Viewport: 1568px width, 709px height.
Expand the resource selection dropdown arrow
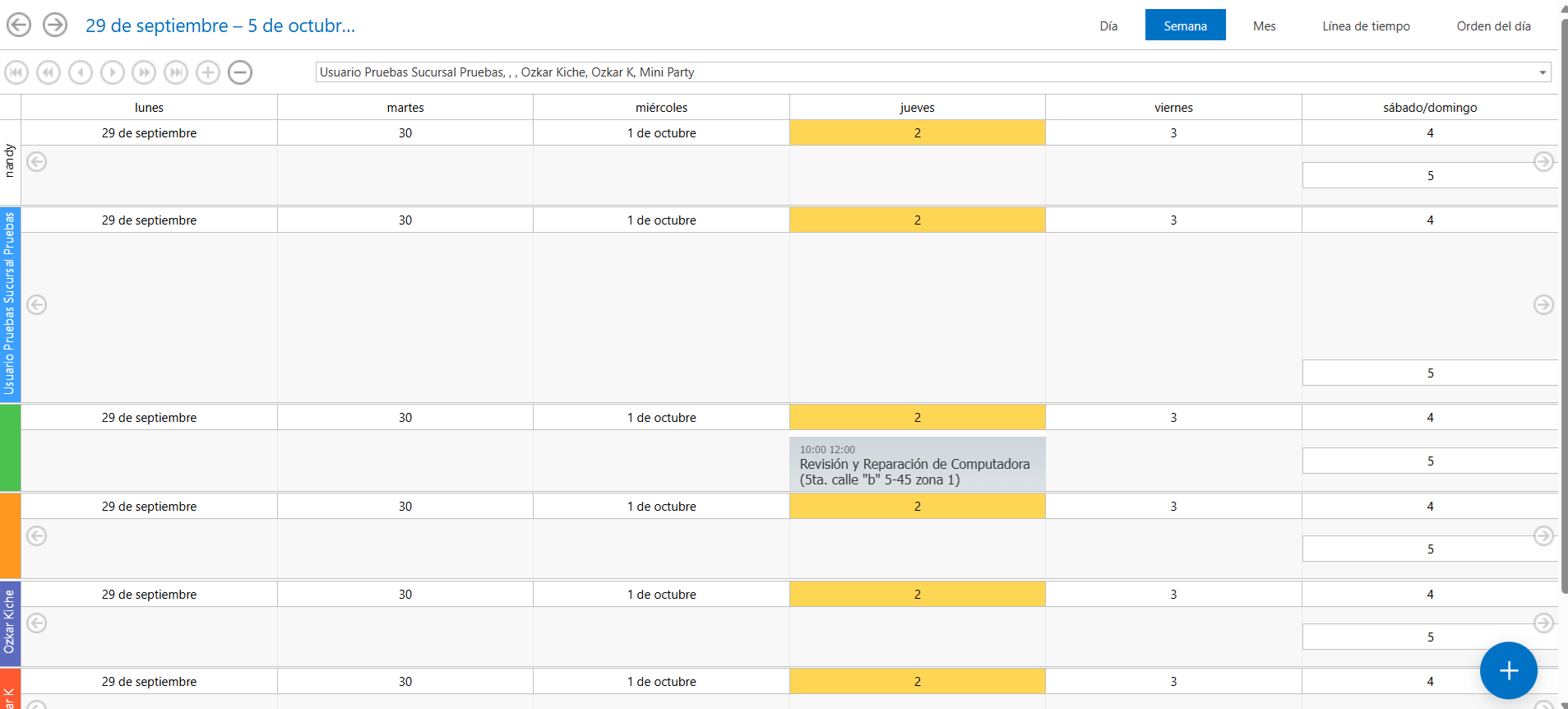tap(1543, 72)
